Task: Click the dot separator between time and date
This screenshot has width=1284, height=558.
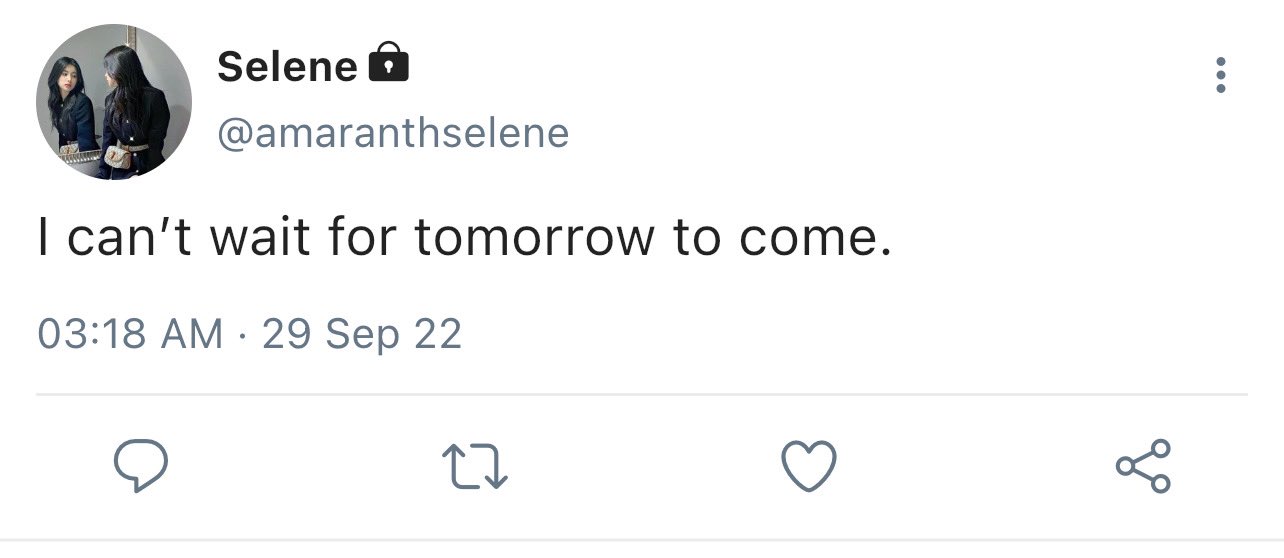Action: tap(243, 334)
